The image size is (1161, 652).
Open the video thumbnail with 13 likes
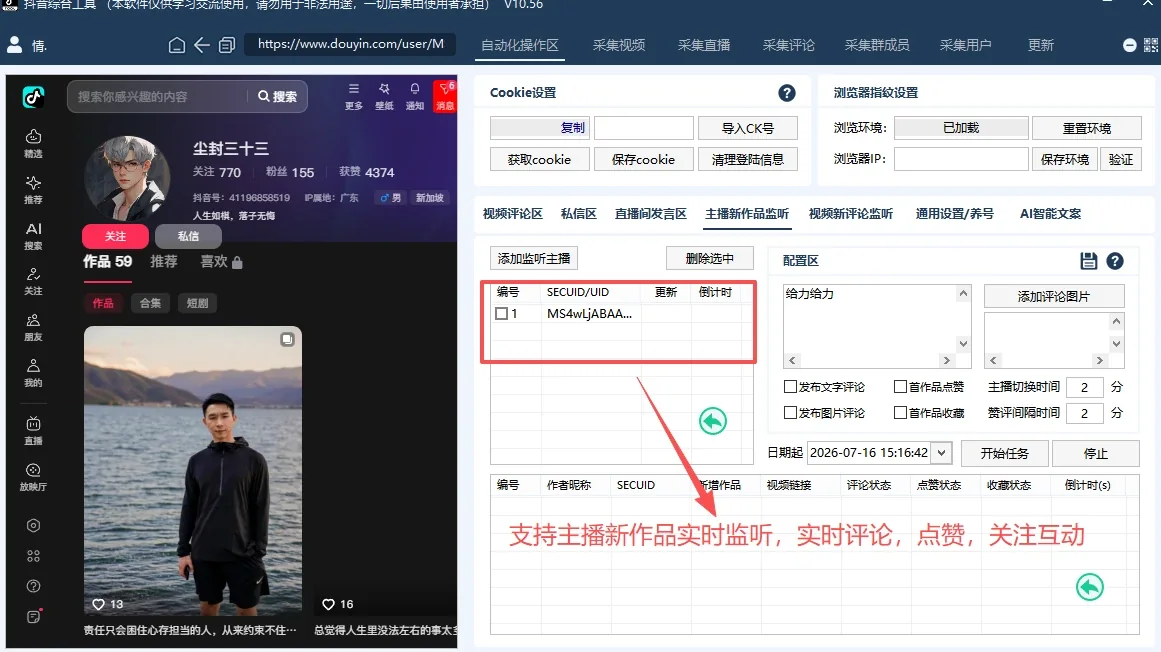(193, 471)
